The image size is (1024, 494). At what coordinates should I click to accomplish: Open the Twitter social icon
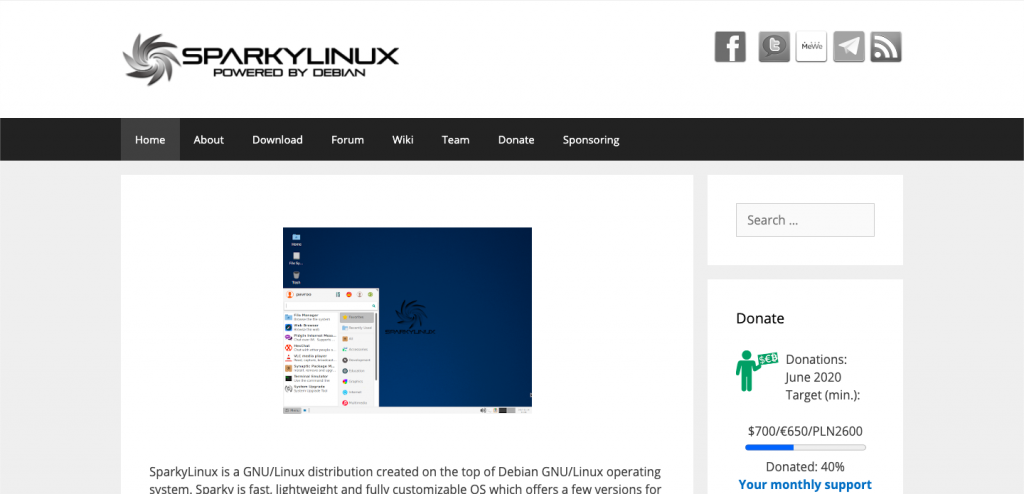774,47
